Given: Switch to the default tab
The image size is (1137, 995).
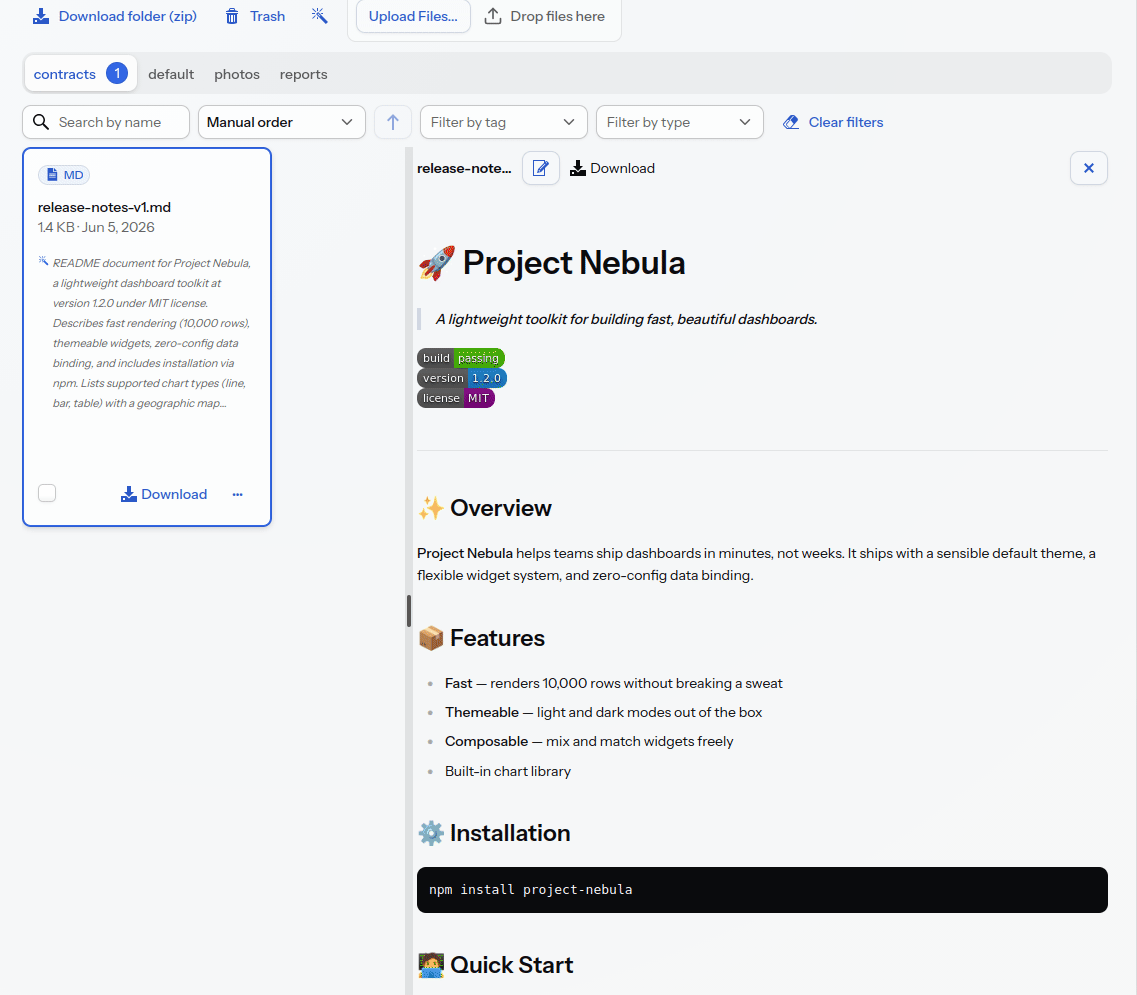Looking at the screenshot, I should (x=171, y=74).
